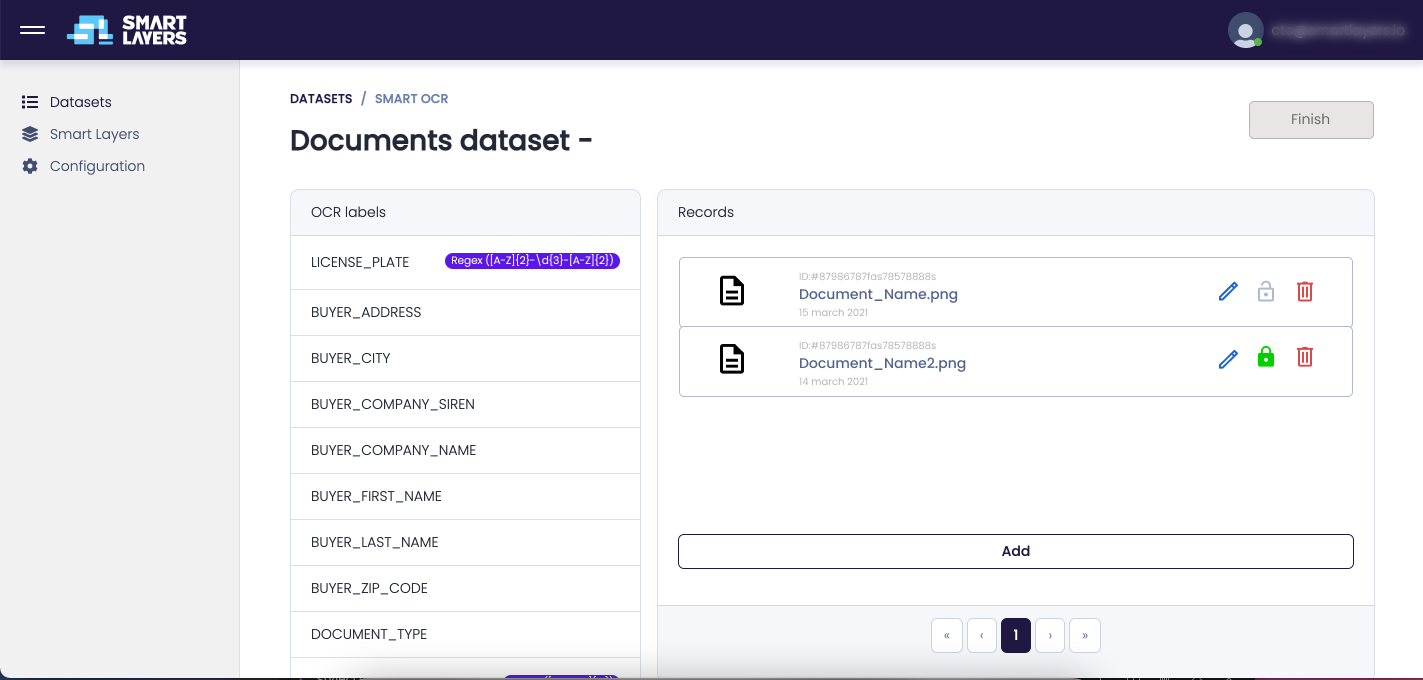Click the DATASETS breadcrumb link
The image size is (1423, 680).
coord(321,99)
